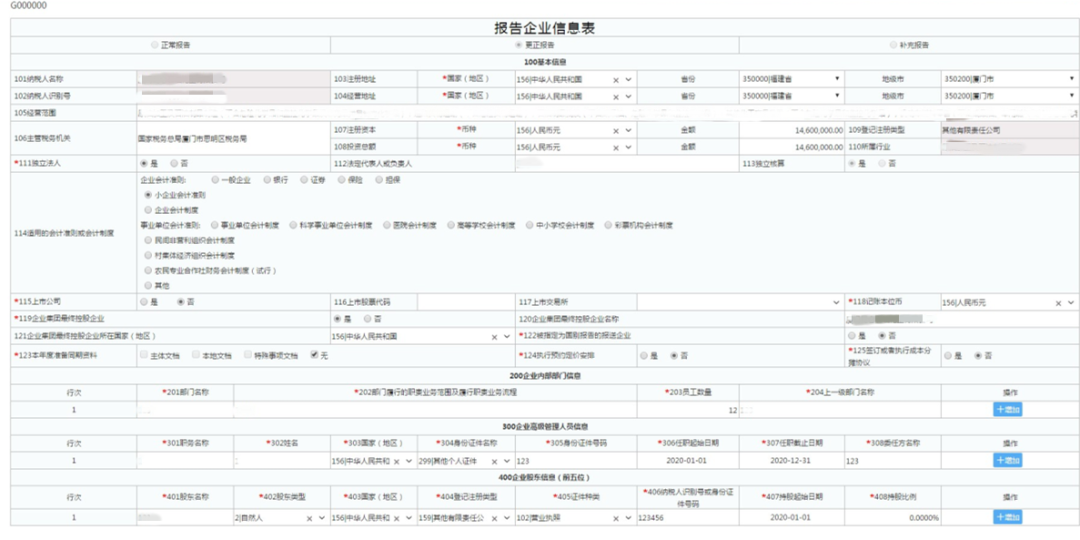Choose 否 for 111独立法人
The image size is (1080, 540).
pyautogui.click(x=174, y=163)
